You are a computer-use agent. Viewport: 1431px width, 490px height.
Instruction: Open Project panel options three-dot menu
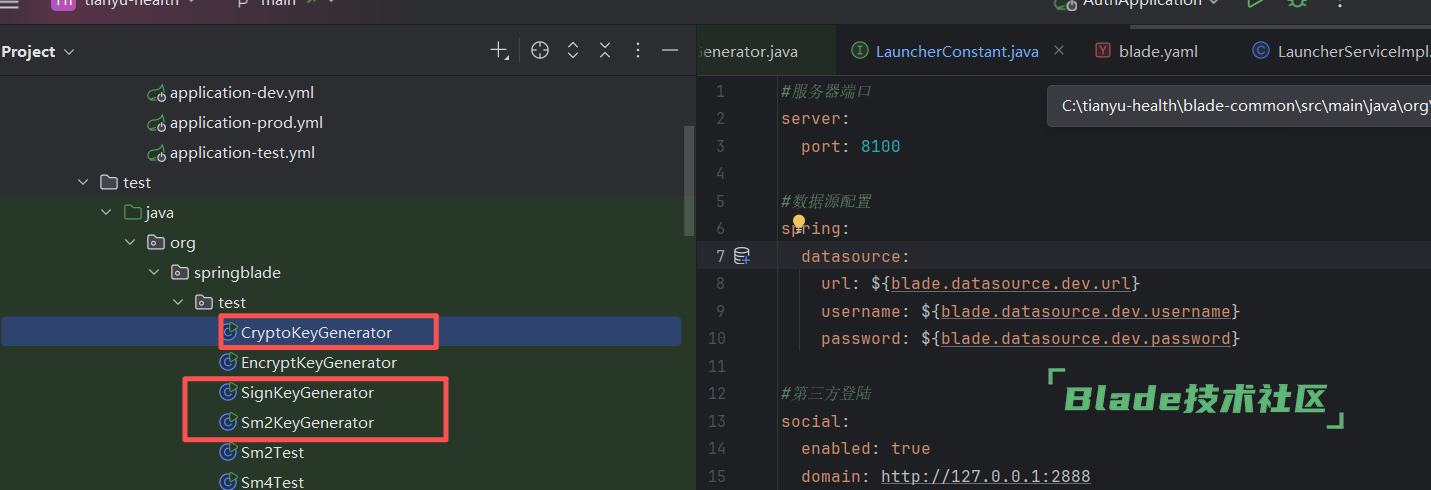637,51
